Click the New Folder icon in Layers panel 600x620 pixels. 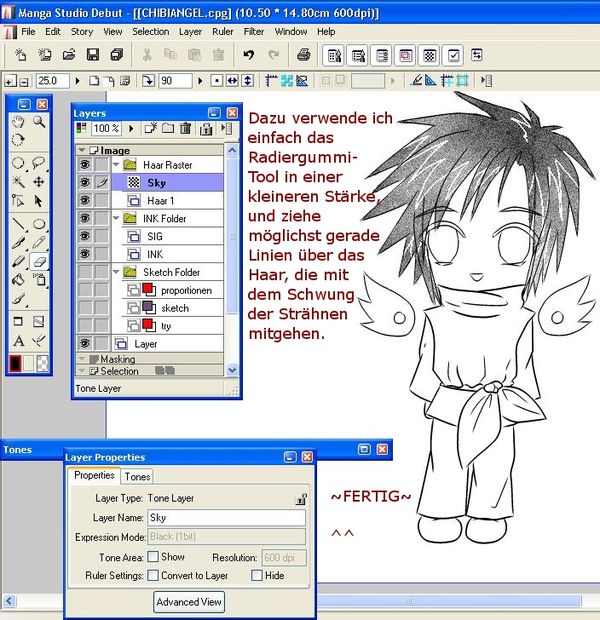pos(168,129)
